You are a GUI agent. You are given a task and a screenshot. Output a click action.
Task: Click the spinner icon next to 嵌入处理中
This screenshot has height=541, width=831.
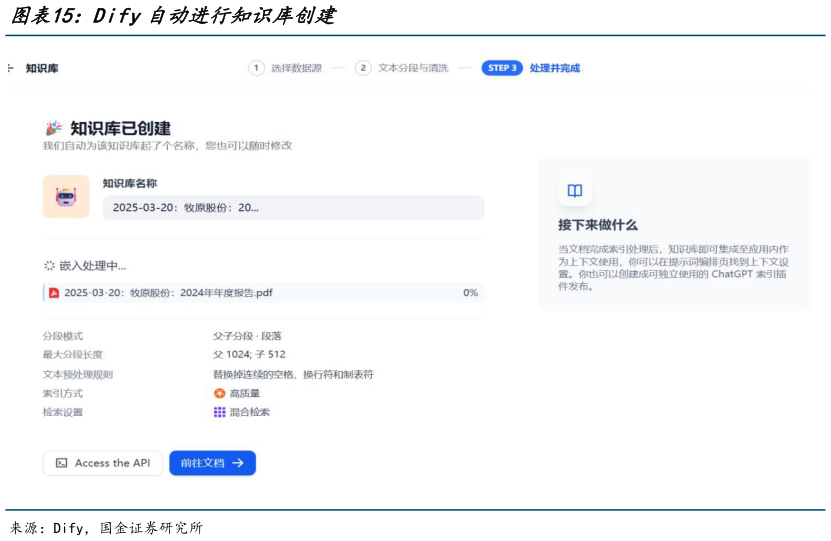(x=49, y=265)
